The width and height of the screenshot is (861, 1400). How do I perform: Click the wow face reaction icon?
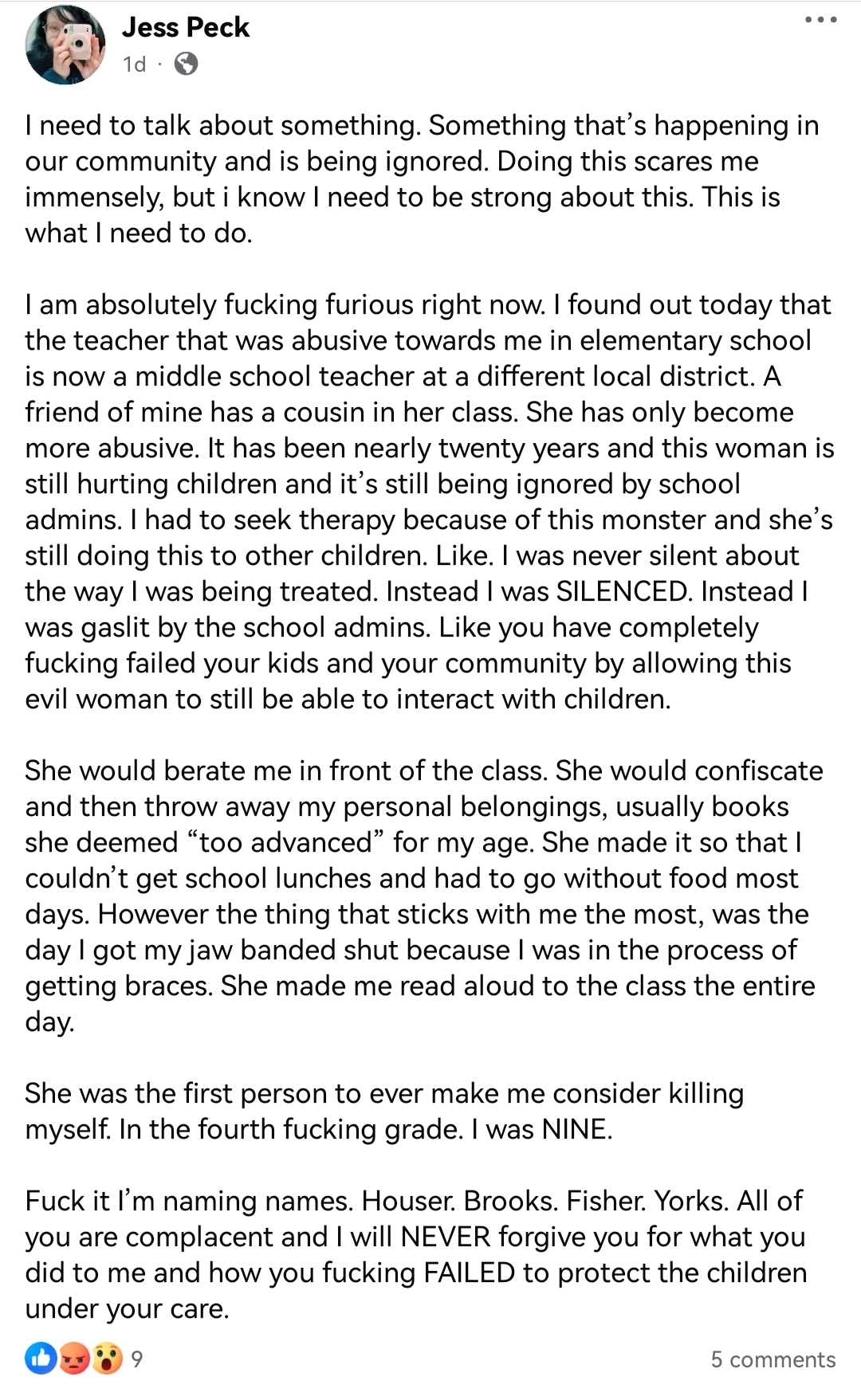coord(108,1359)
